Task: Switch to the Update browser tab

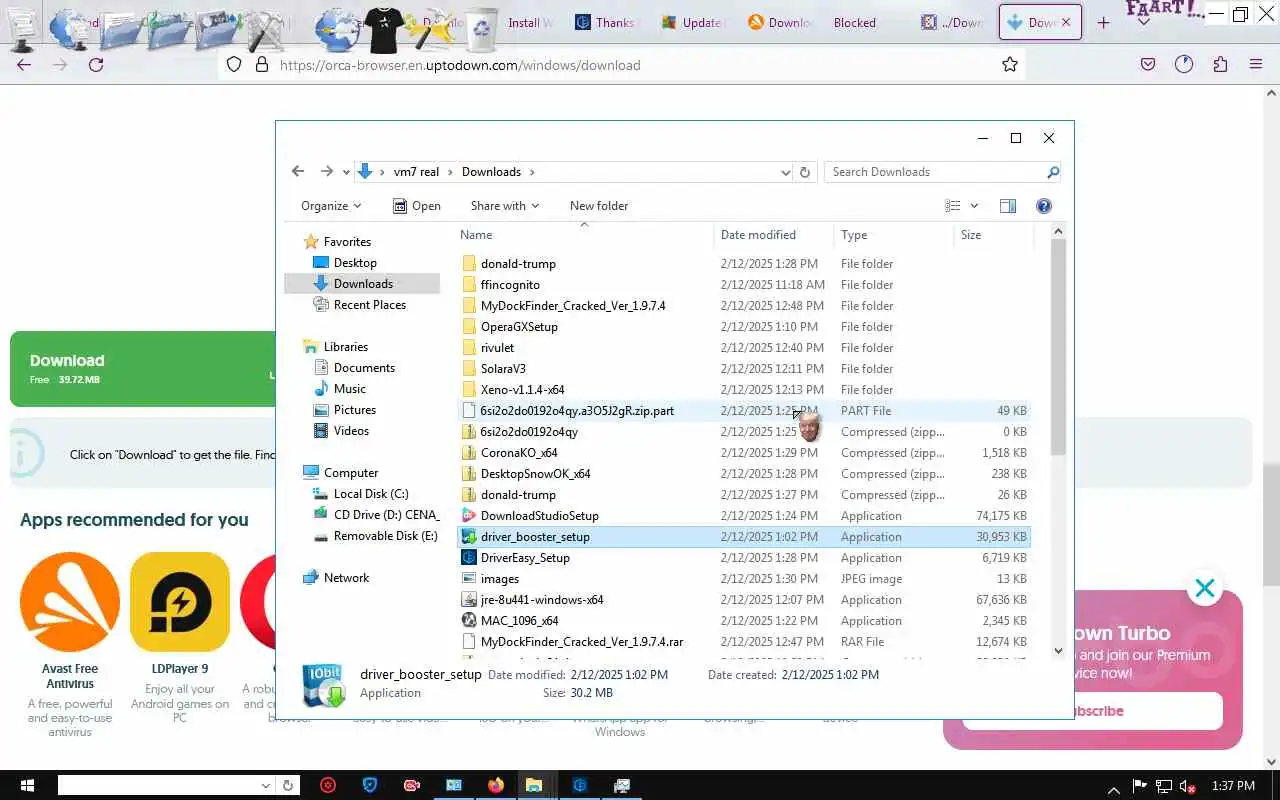Action: (692, 22)
